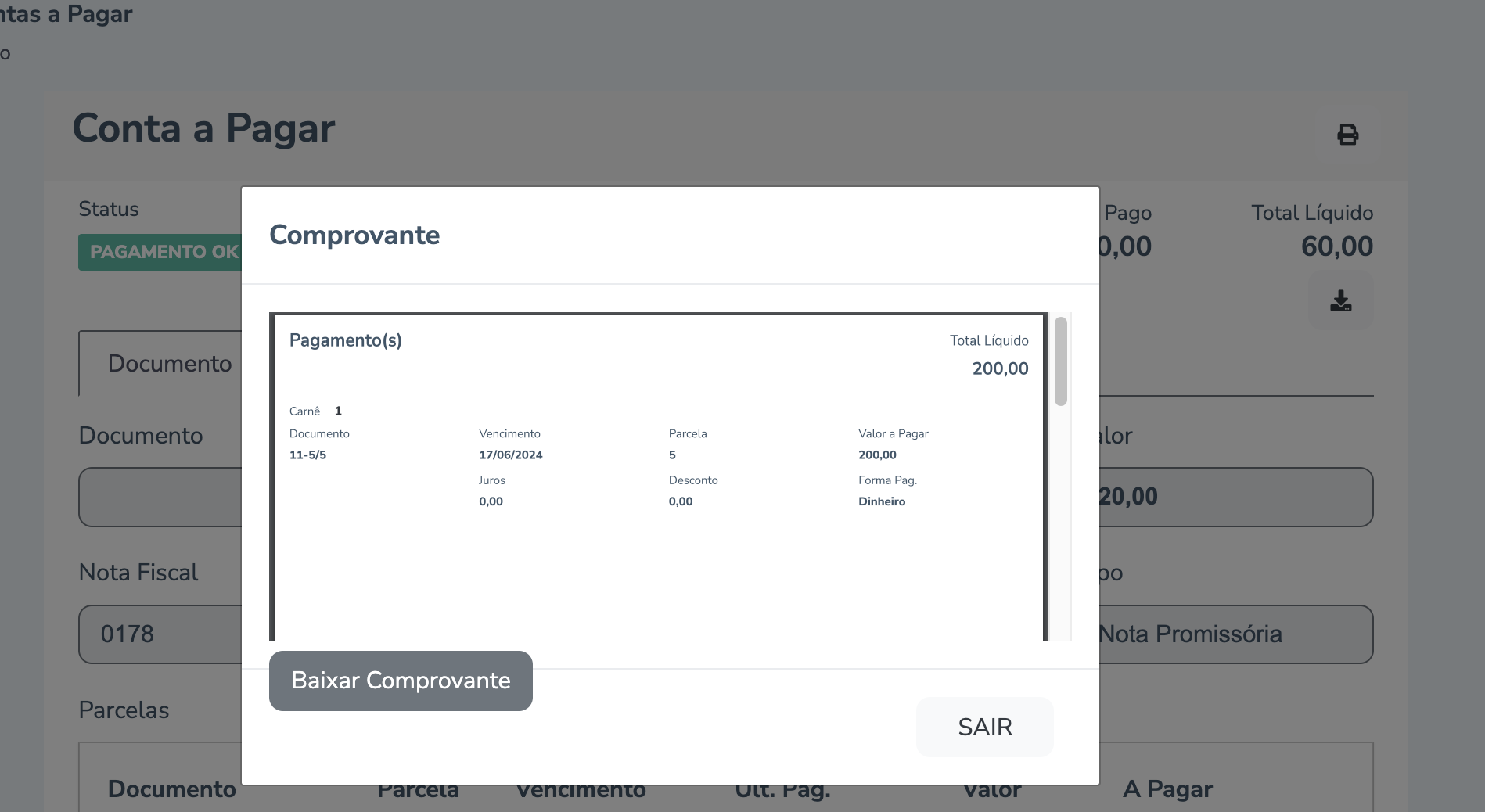Click the 200,00 Total Líquido amount in receipt
This screenshot has width=1485, height=812.
[x=1000, y=368]
